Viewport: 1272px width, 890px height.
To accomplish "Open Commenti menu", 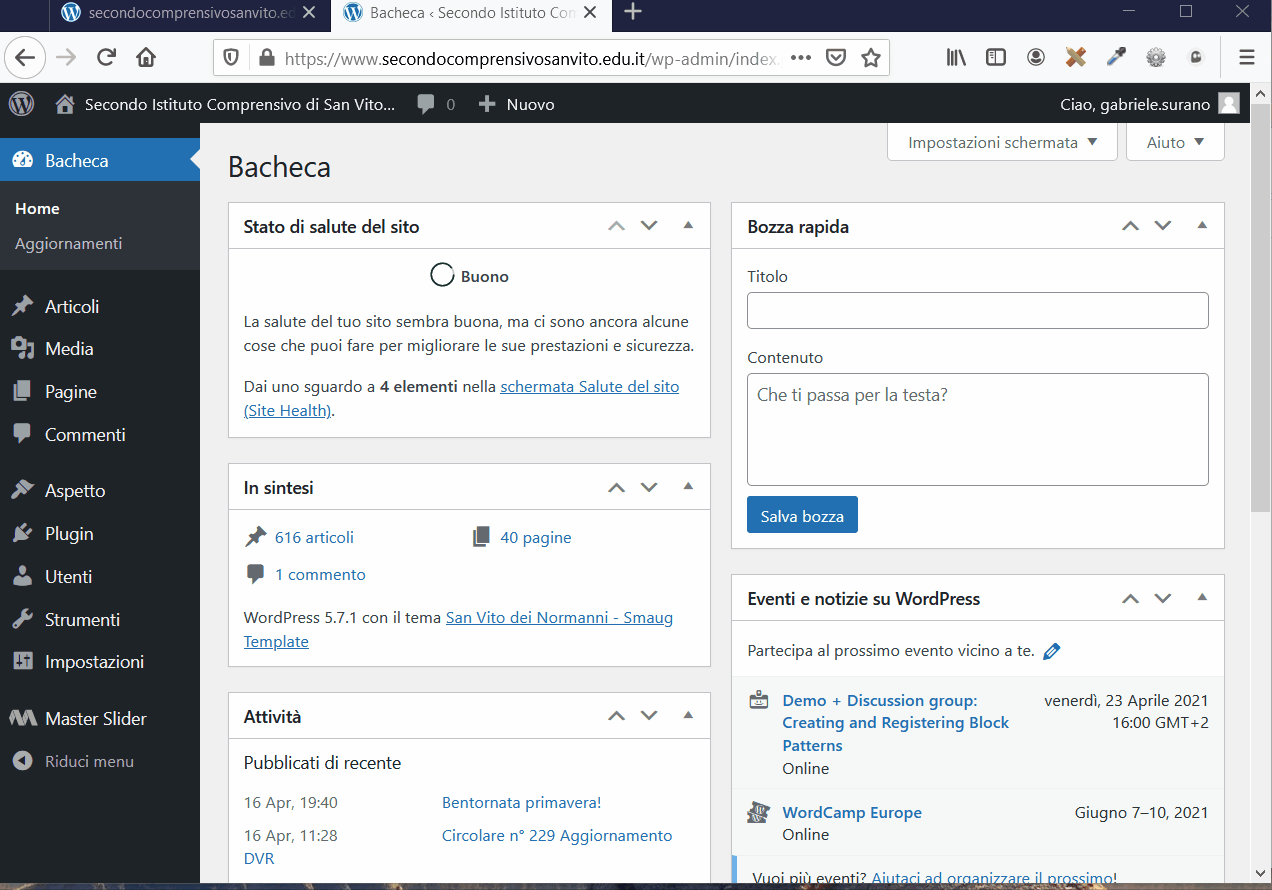I will [100, 435].
